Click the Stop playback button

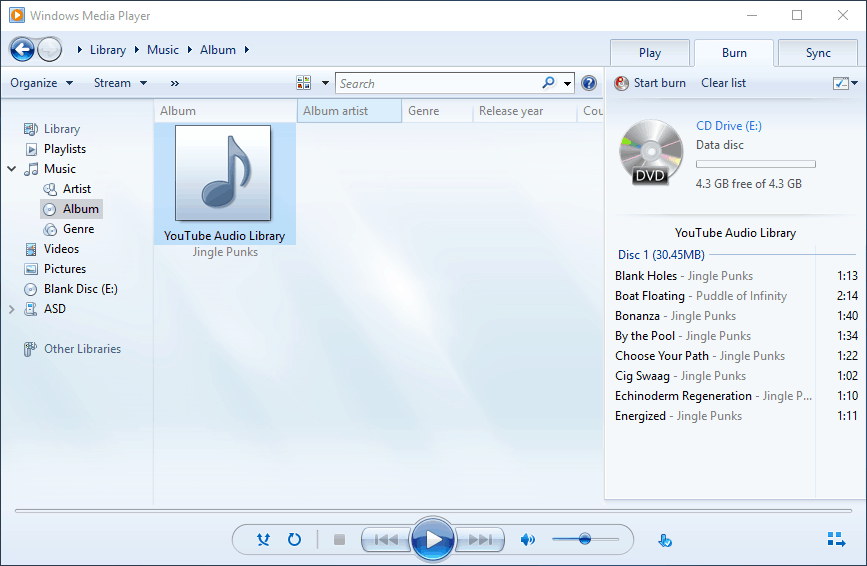click(x=340, y=539)
